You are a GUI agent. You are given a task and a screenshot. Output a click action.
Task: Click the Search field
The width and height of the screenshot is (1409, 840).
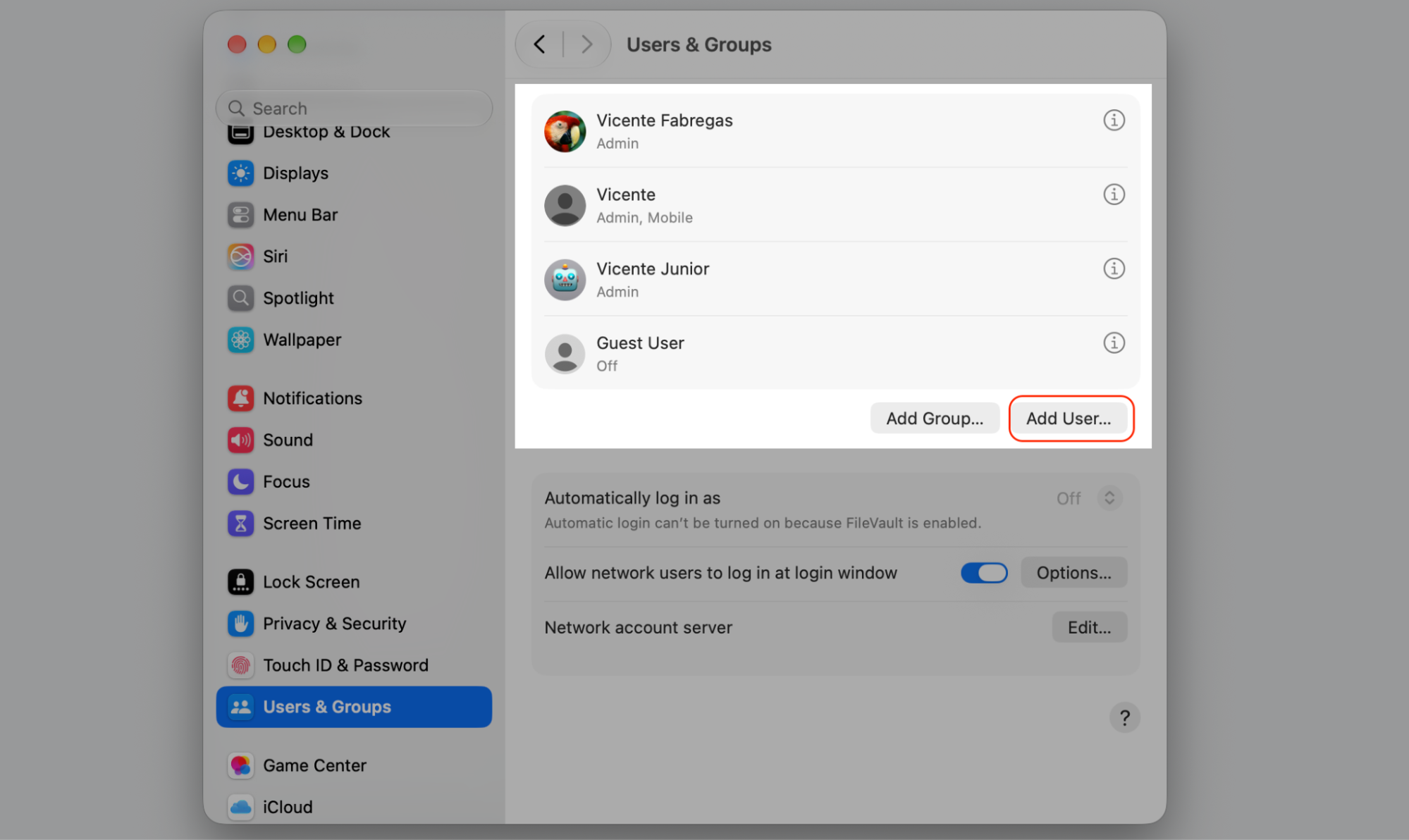[x=354, y=109]
